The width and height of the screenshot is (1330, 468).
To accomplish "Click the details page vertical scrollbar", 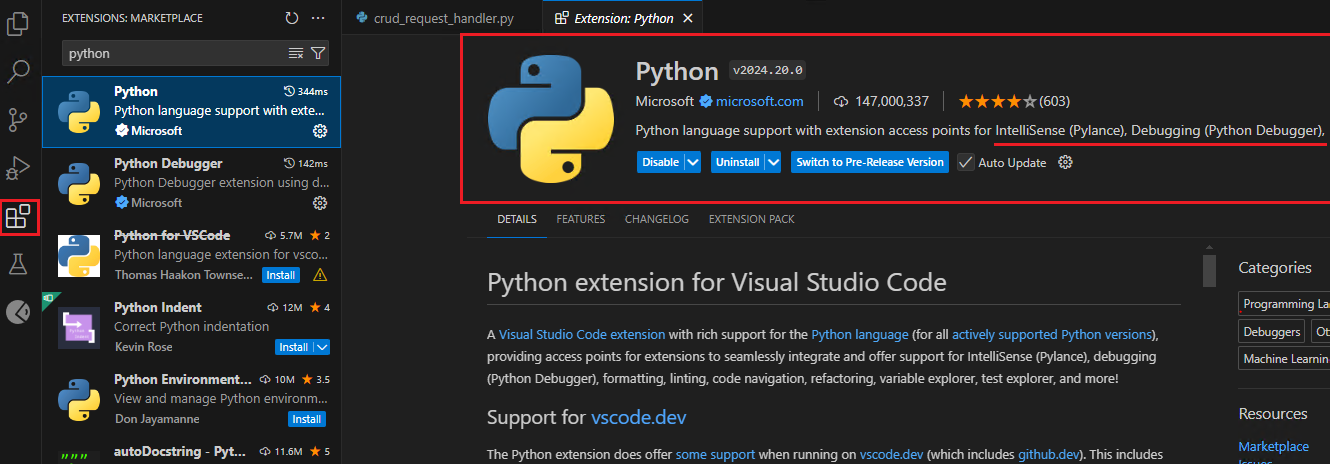I will click(1209, 271).
